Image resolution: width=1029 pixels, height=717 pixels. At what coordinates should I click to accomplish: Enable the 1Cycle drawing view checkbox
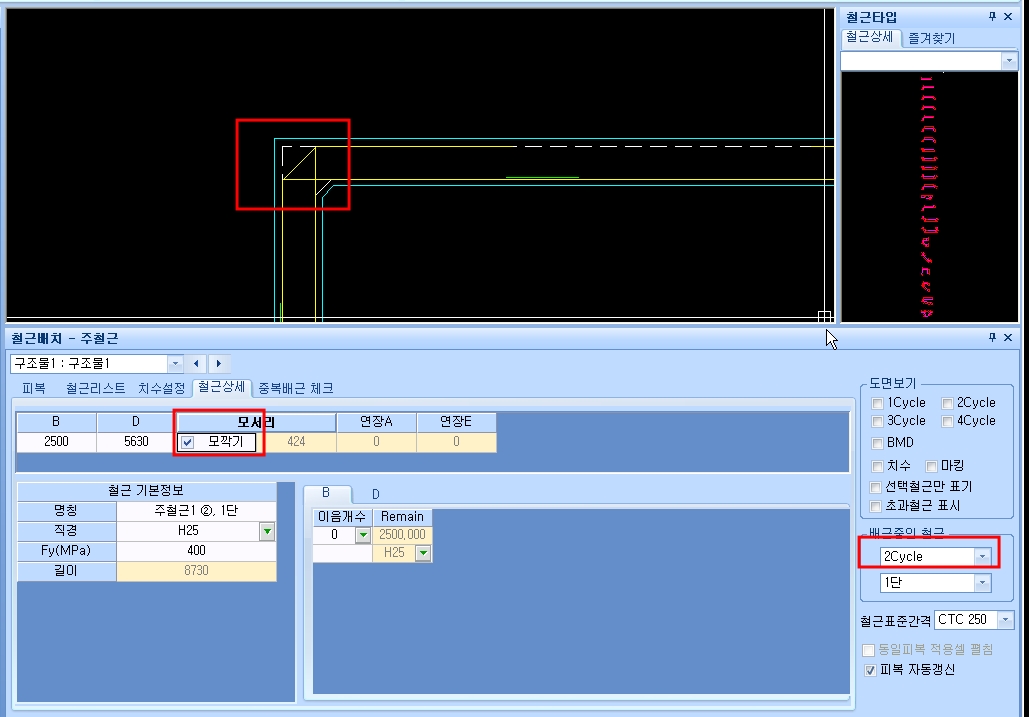click(877, 403)
